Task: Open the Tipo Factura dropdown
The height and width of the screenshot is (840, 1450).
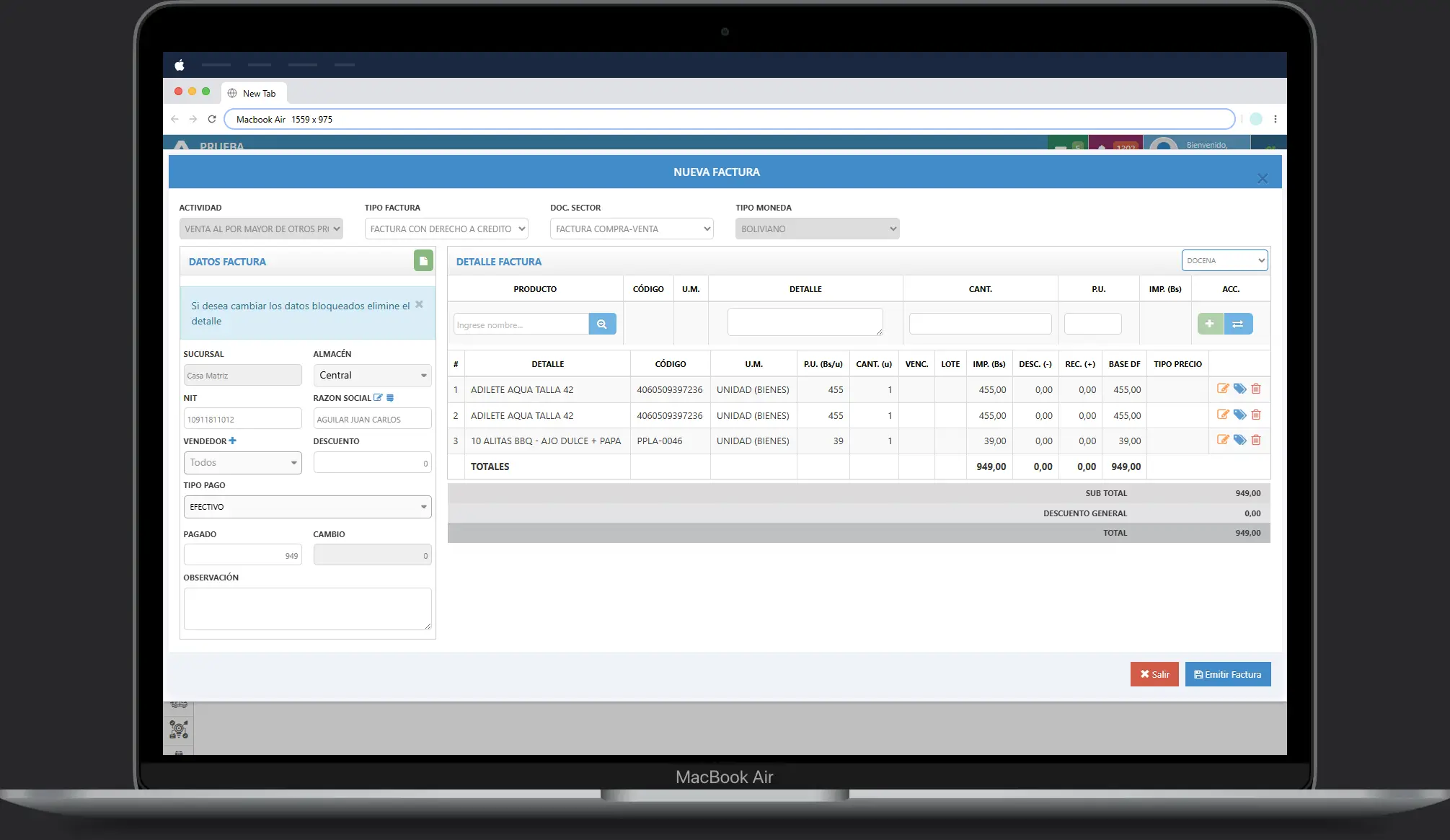Action: pyautogui.click(x=446, y=229)
